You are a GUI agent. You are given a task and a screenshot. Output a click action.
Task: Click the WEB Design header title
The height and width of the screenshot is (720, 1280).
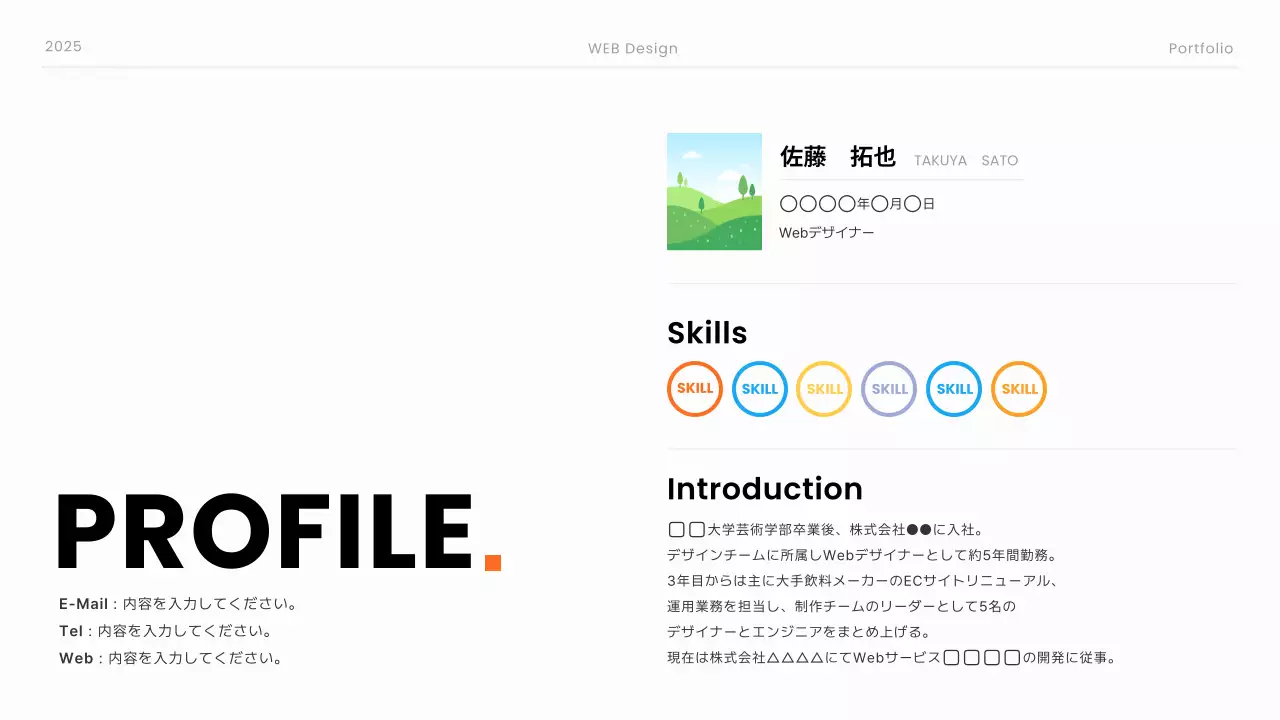coord(633,48)
